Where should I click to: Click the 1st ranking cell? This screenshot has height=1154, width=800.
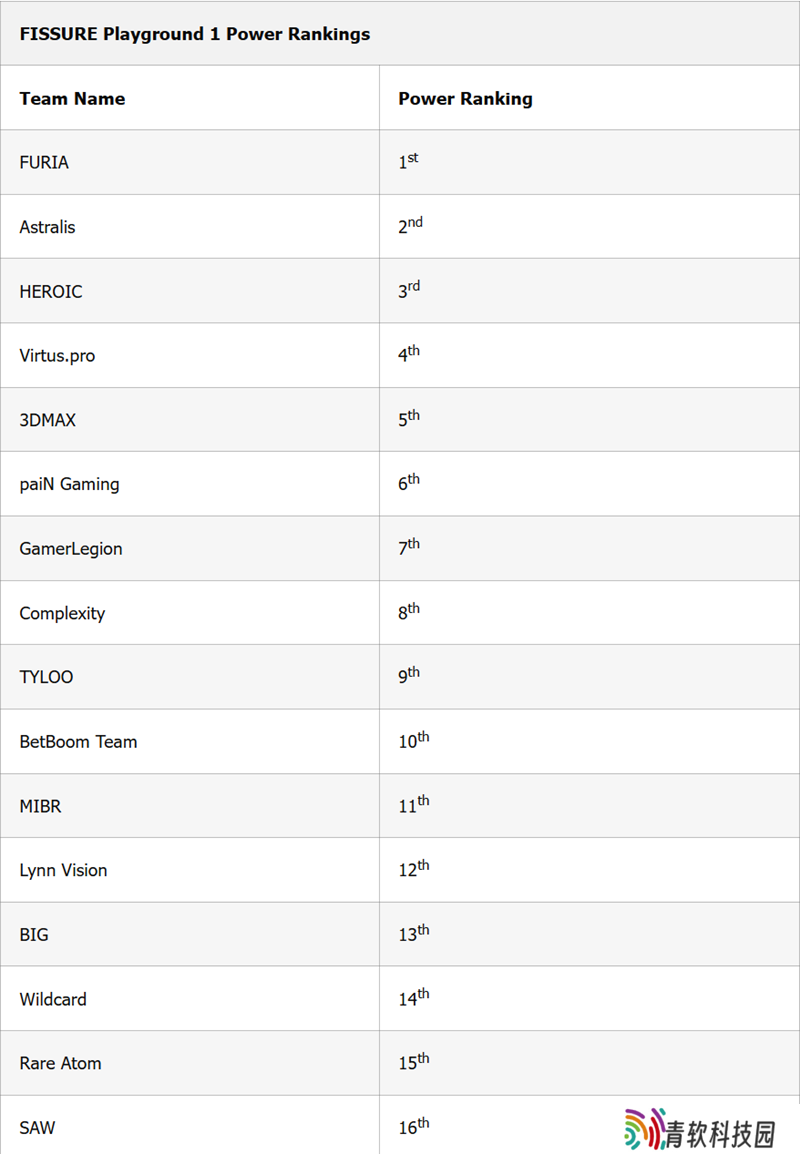(408, 162)
